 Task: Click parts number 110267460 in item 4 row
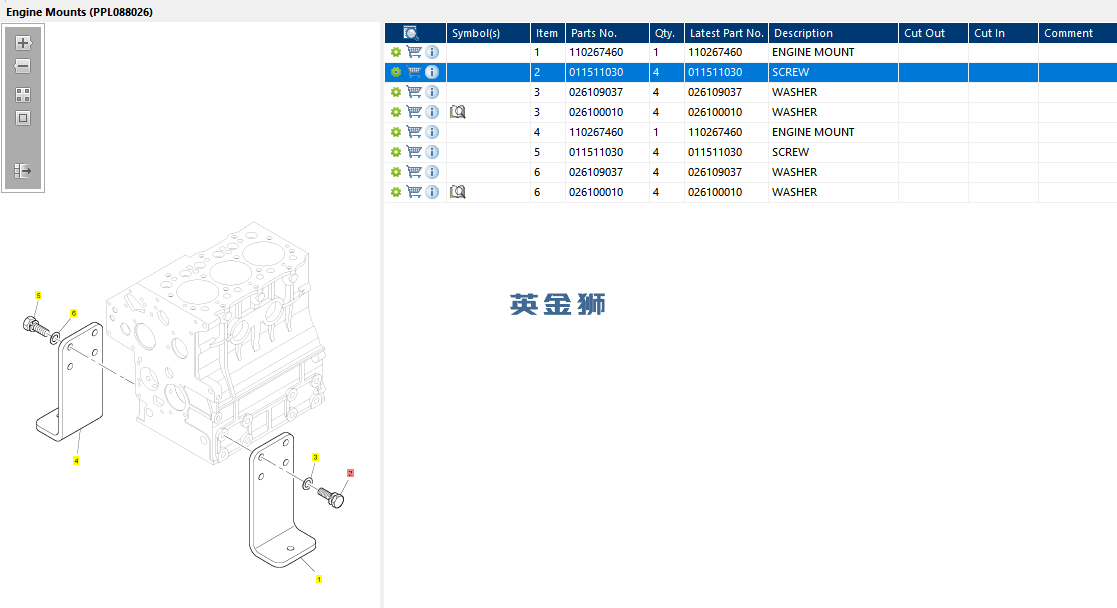click(x=596, y=132)
